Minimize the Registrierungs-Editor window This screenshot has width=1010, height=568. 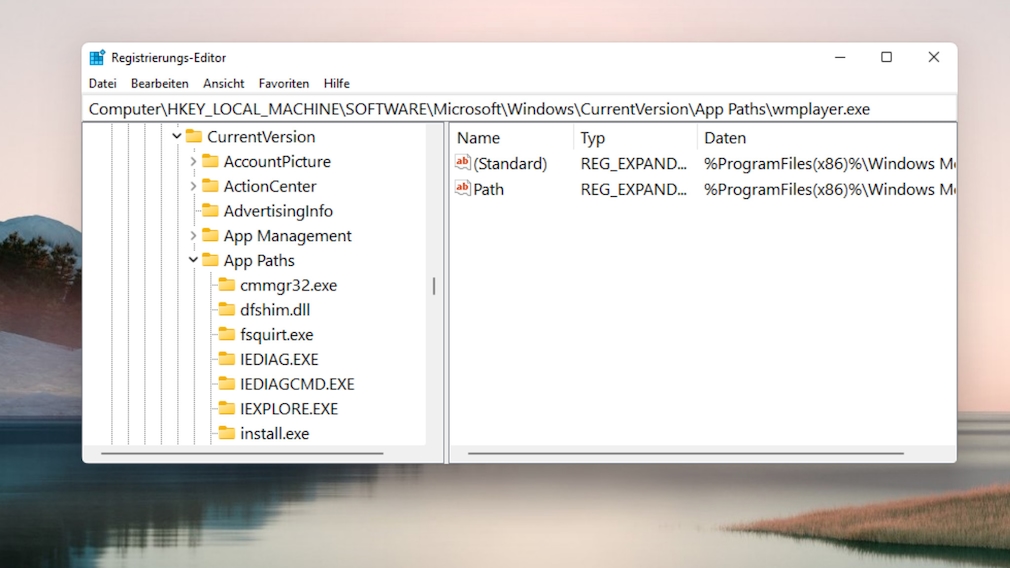840,57
